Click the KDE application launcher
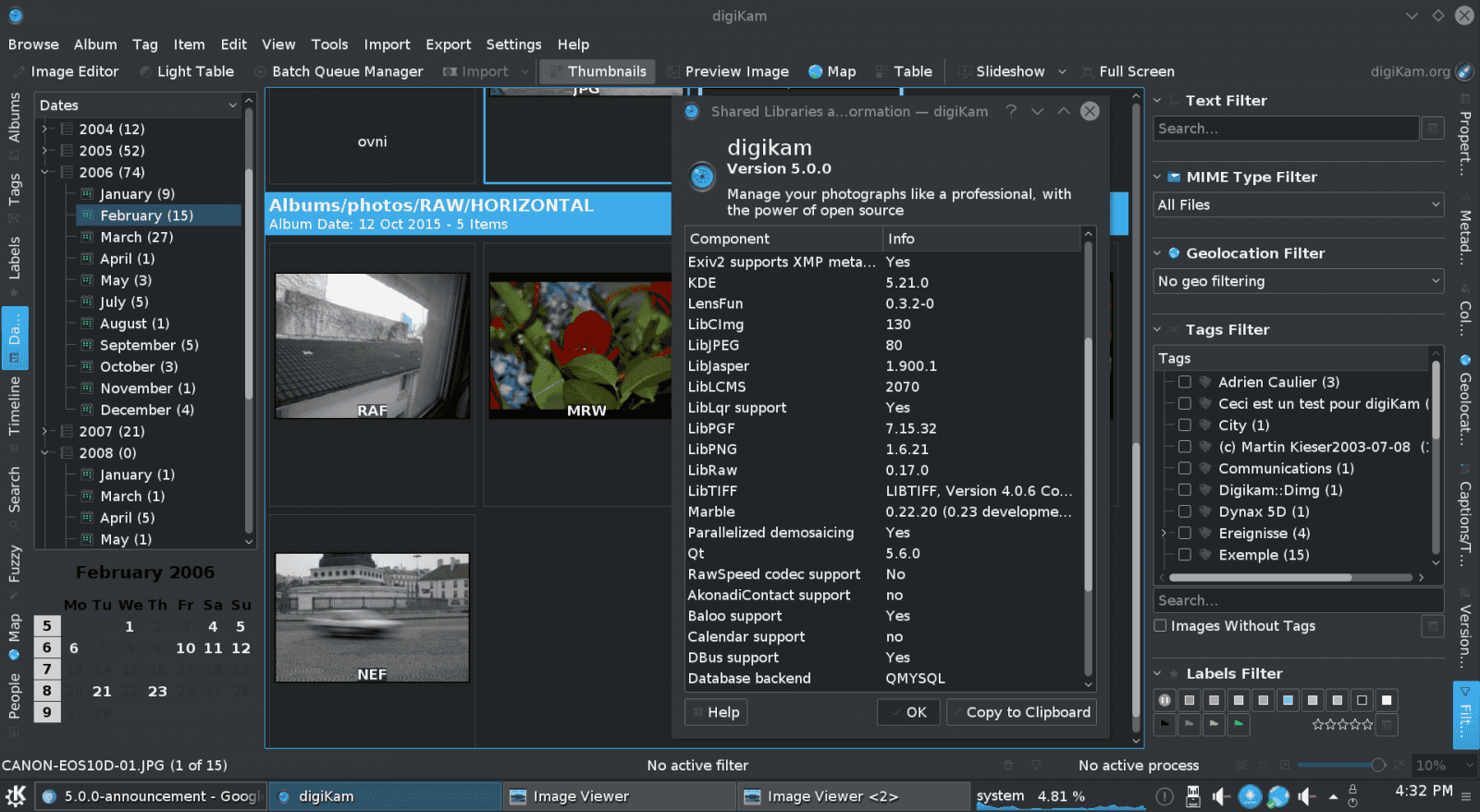This screenshot has height=812, width=1480. pyautogui.click(x=16, y=795)
